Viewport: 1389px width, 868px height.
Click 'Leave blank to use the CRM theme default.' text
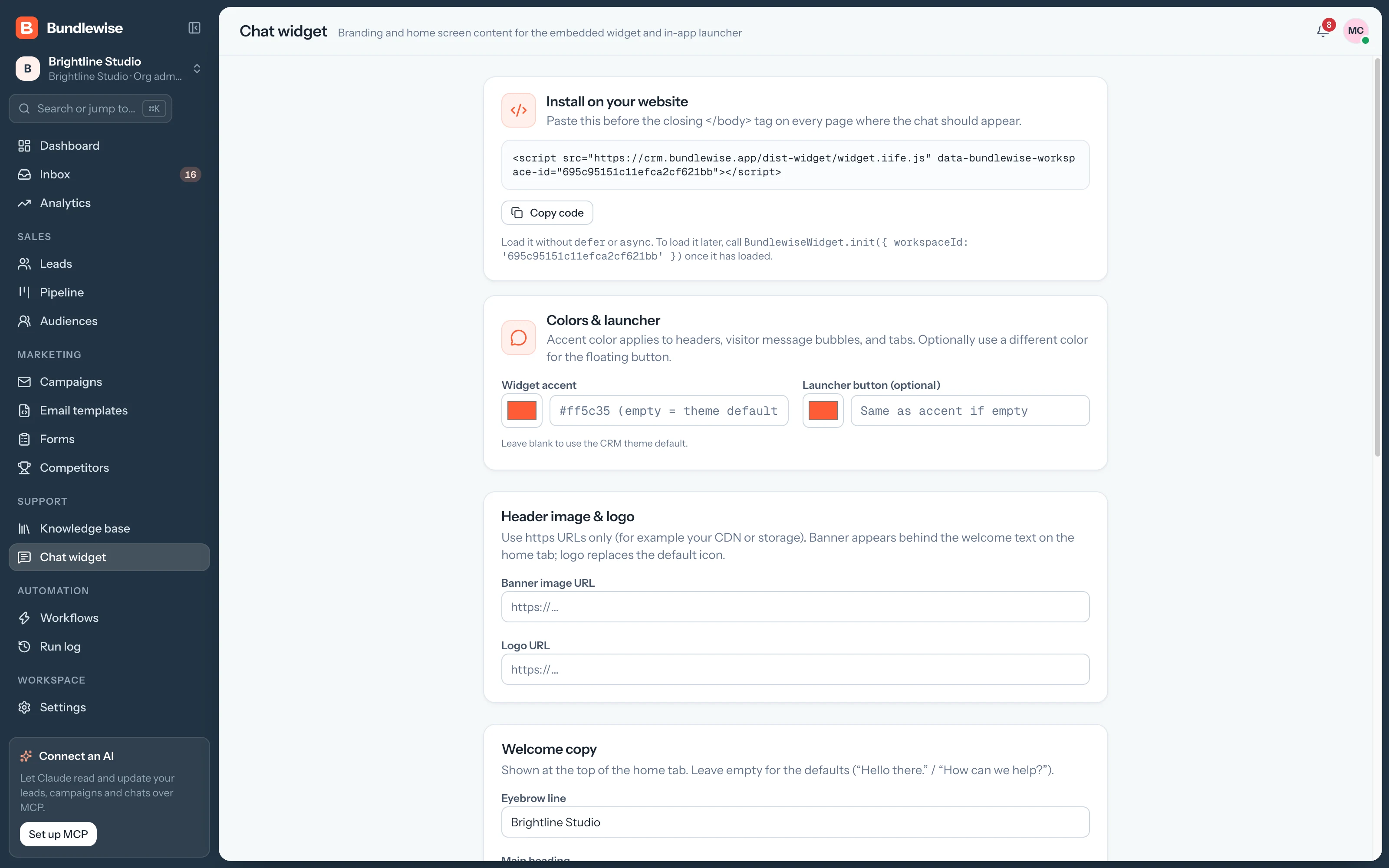click(x=594, y=443)
